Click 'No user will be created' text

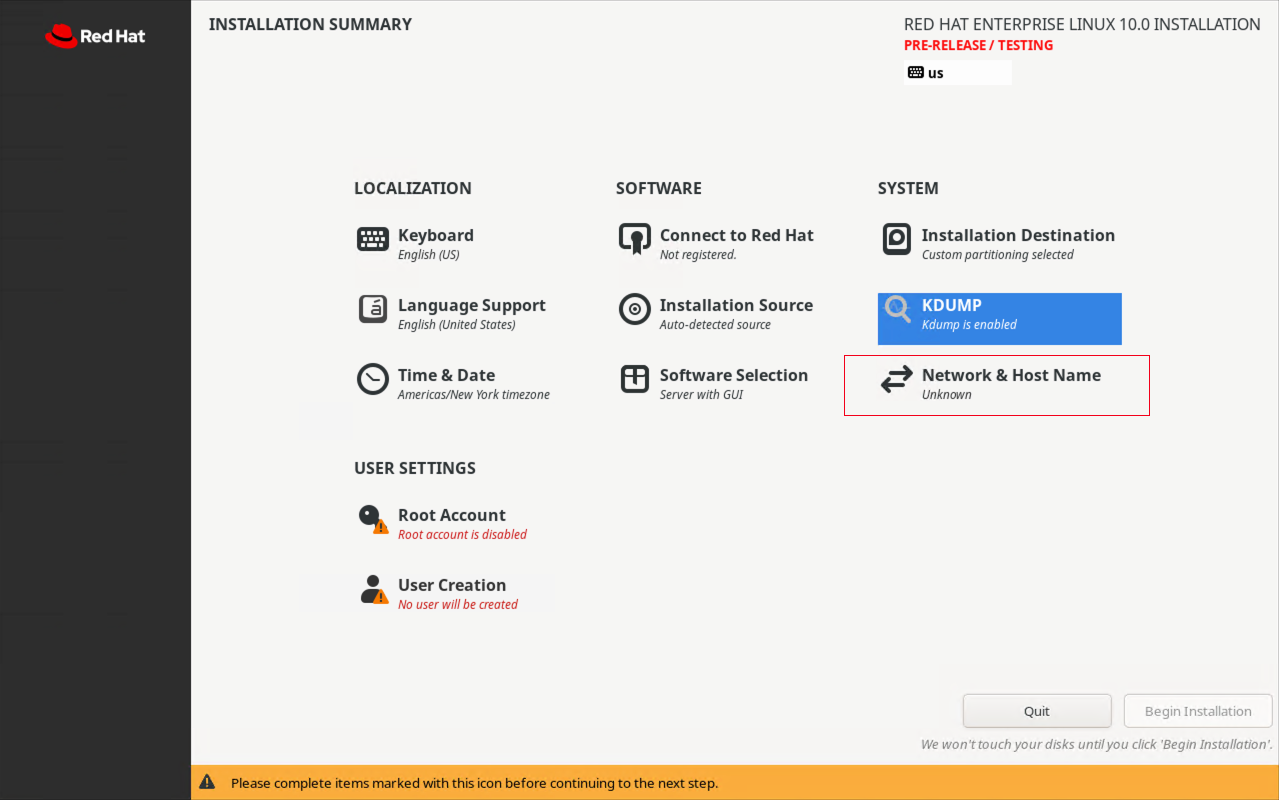tap(458, 604)
